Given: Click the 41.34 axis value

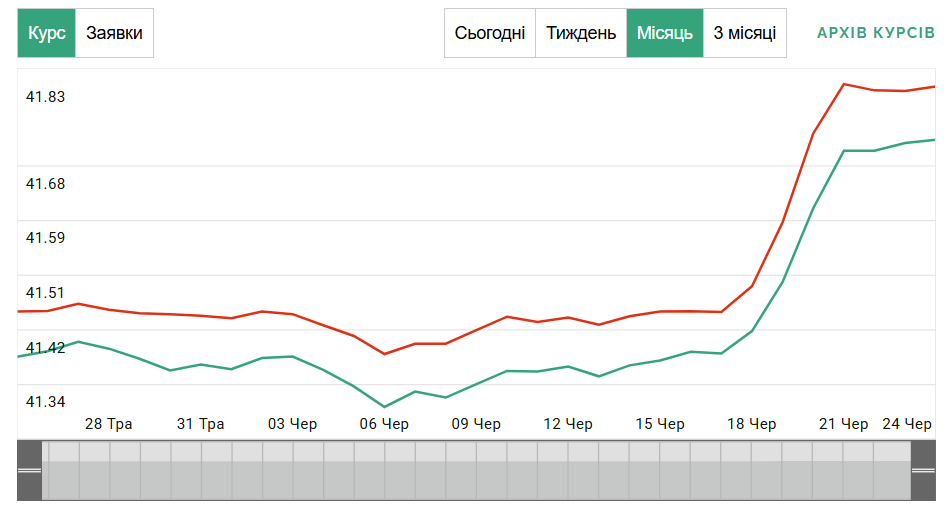Looking at the screenshot, I should [45, 402].
